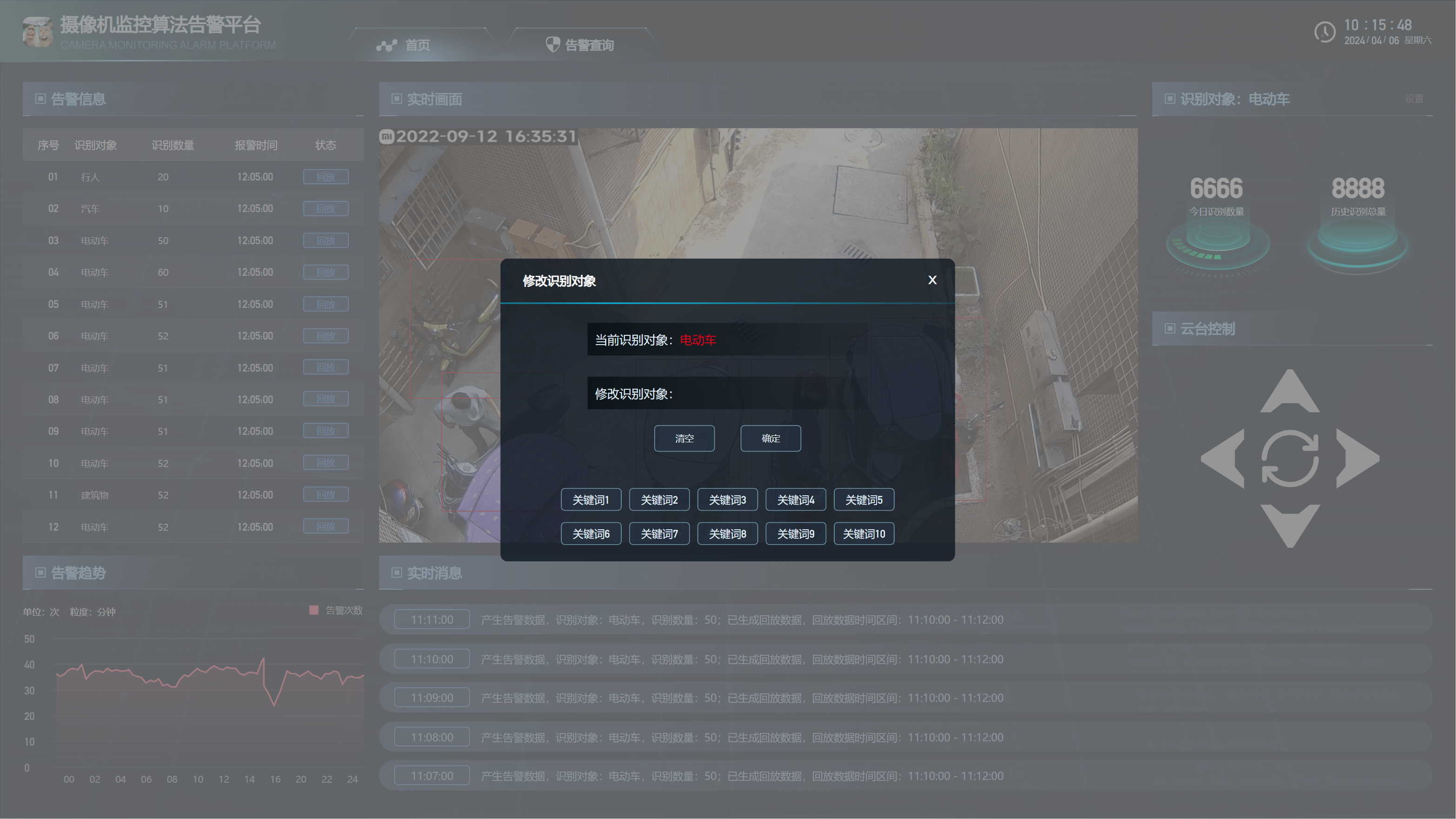Click 行人 in alarm row 01
Image resolution: width=1456 pixels, height=819 pixels.
[90, 177]
